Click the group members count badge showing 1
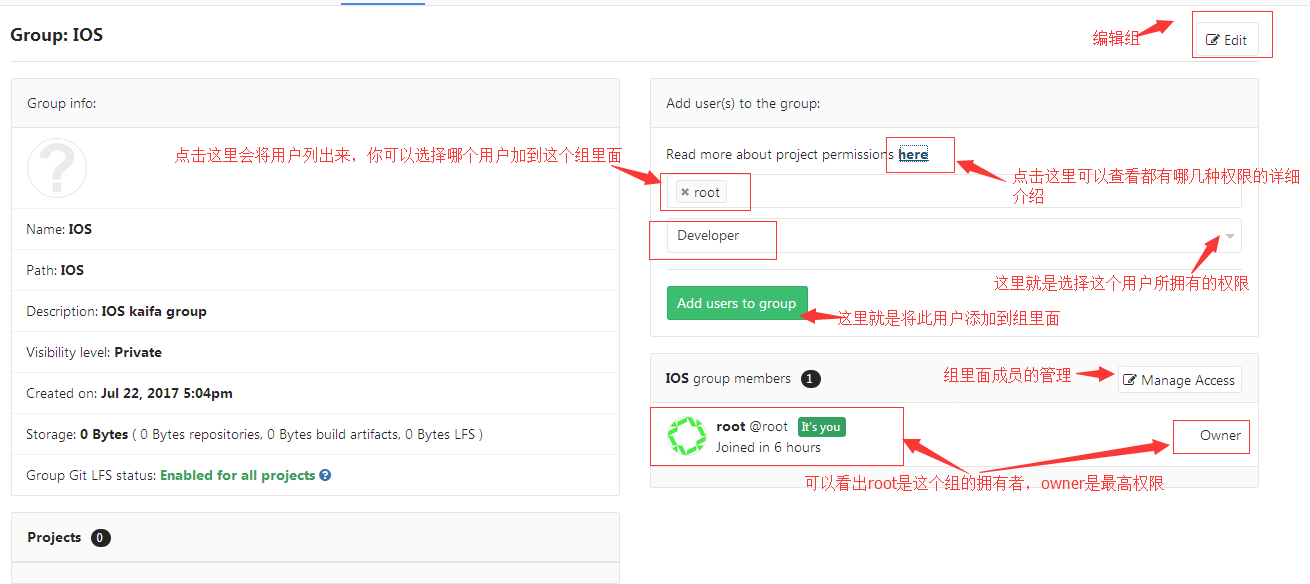The image size is (1310, 584). pyautogui.click(x=811, y=379)
